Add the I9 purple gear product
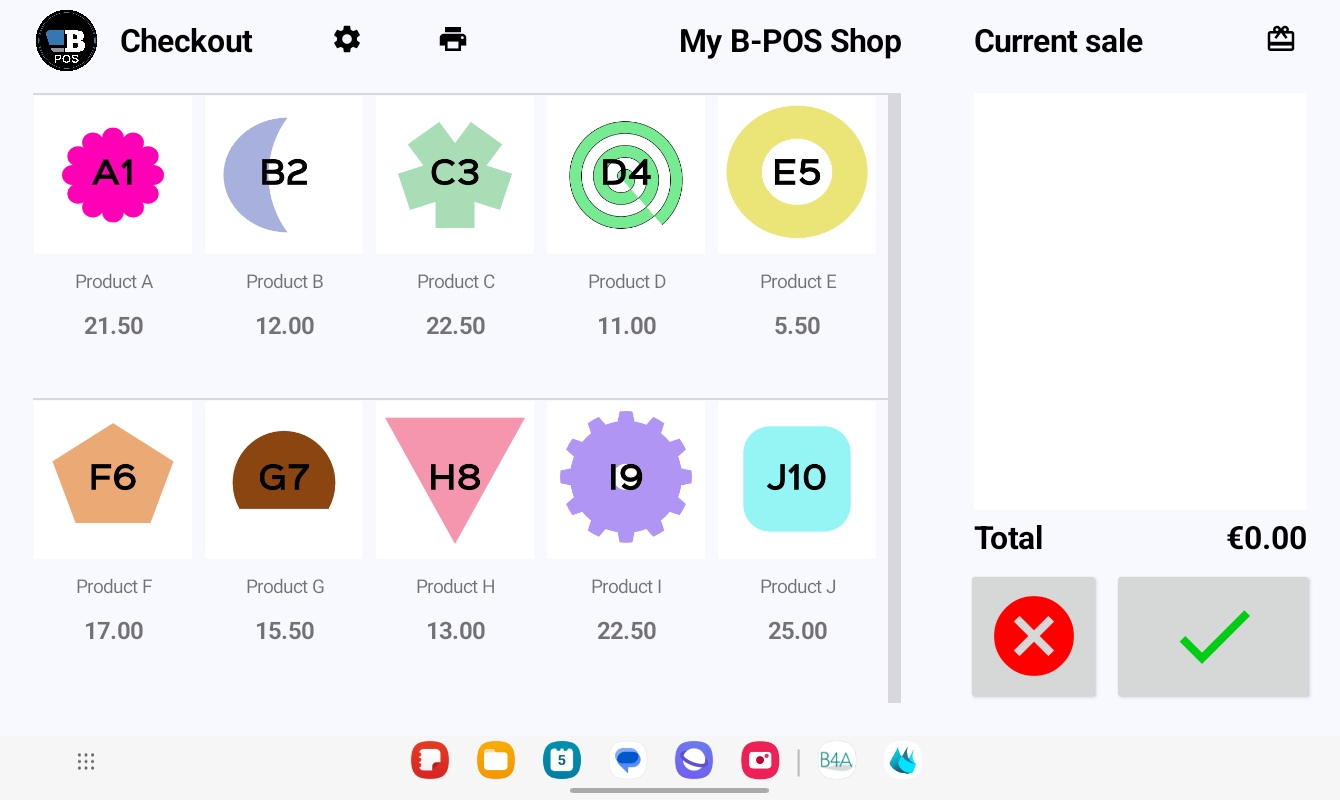The image size is (1340, 800). click(626, 479)
